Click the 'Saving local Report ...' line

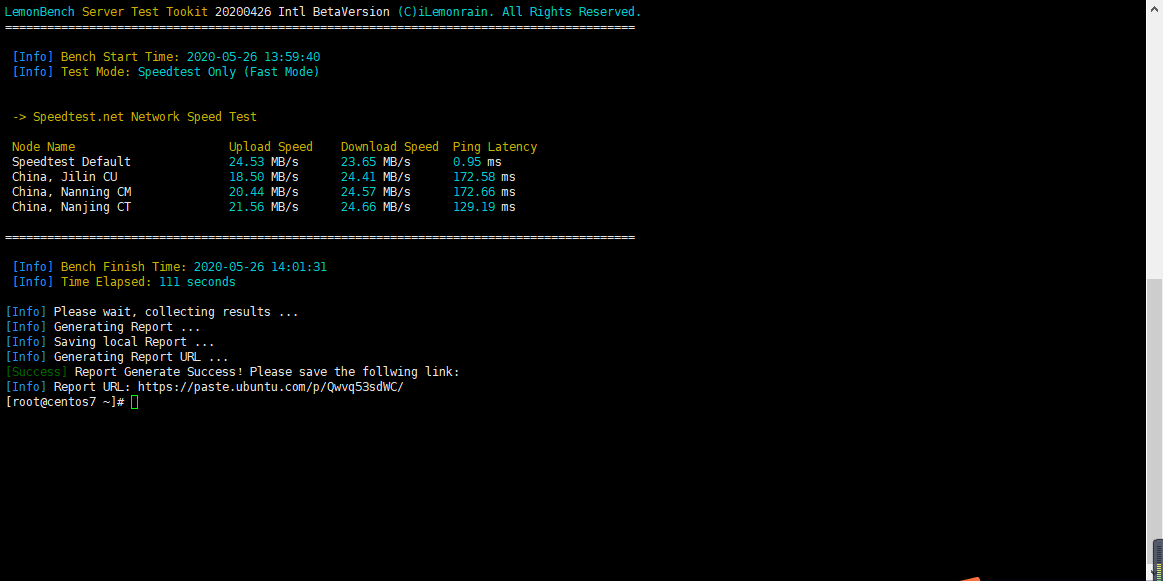click(x=134, y=341)
